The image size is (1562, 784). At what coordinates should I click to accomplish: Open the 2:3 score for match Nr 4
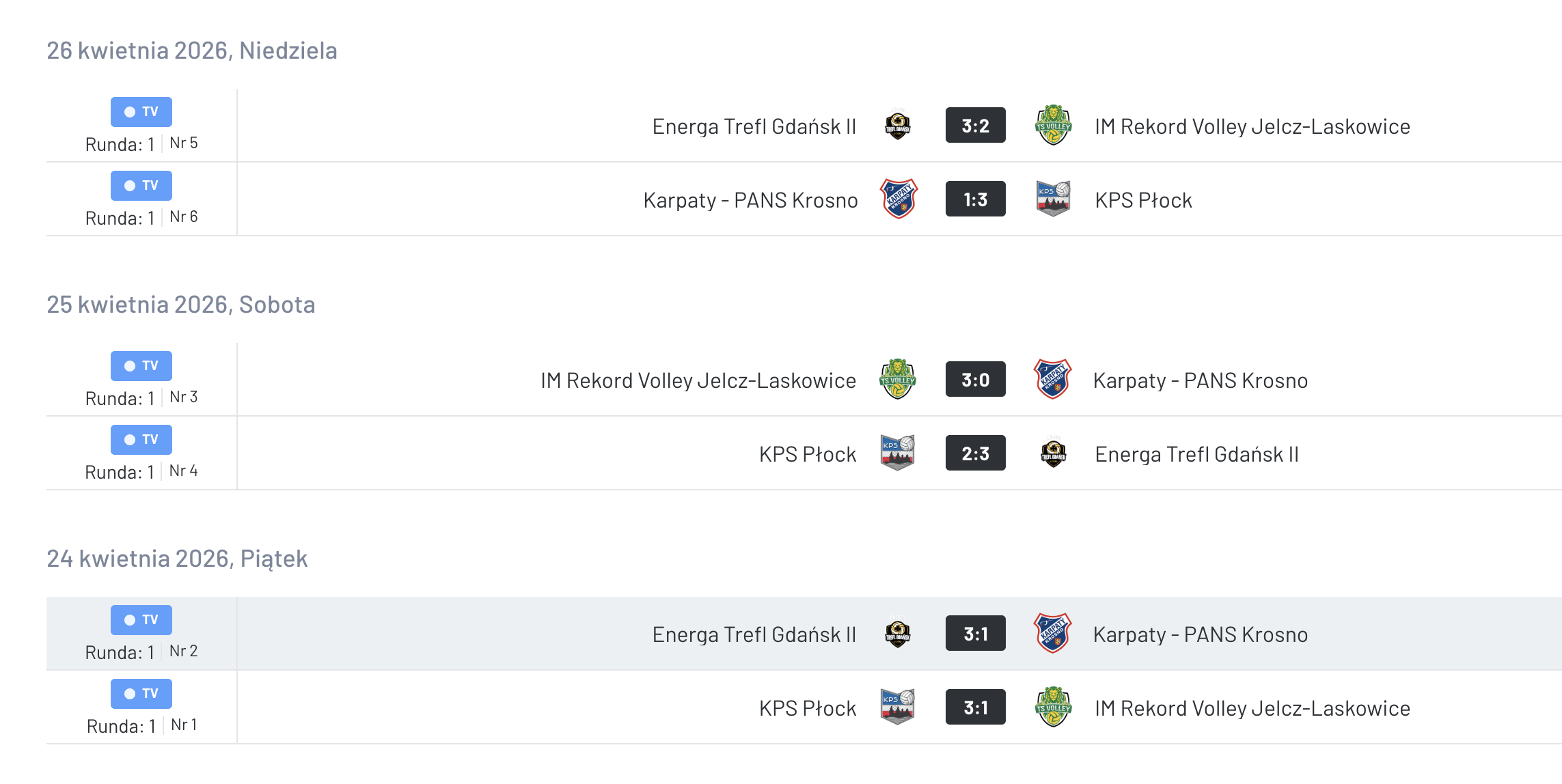[975, 453]
